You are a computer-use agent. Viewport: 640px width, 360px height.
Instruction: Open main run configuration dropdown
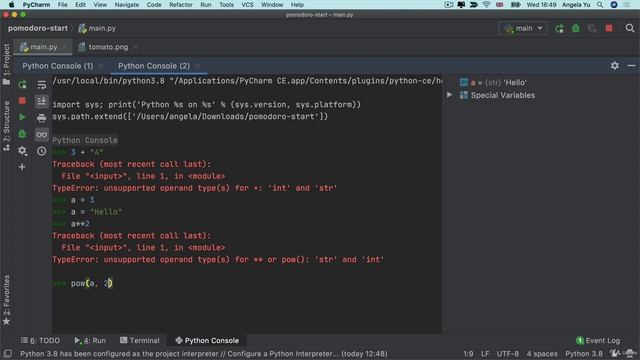[523, 28]
